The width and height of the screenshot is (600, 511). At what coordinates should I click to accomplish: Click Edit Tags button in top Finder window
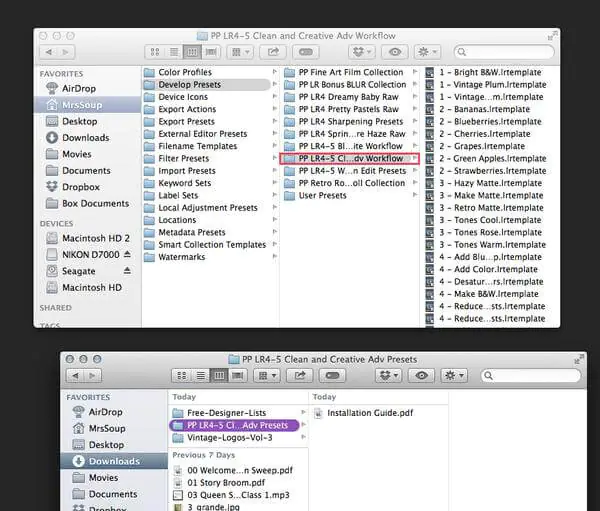pos(306,52)
